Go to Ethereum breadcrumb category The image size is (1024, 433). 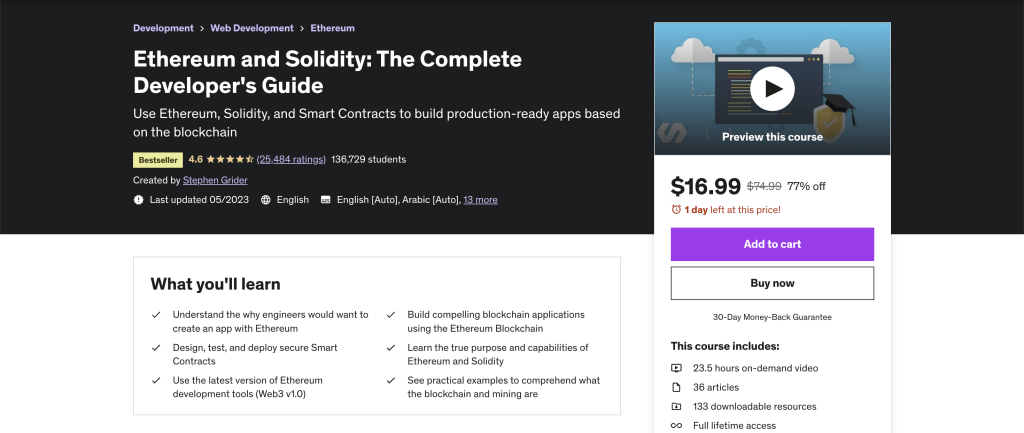[x=332, y=28]
